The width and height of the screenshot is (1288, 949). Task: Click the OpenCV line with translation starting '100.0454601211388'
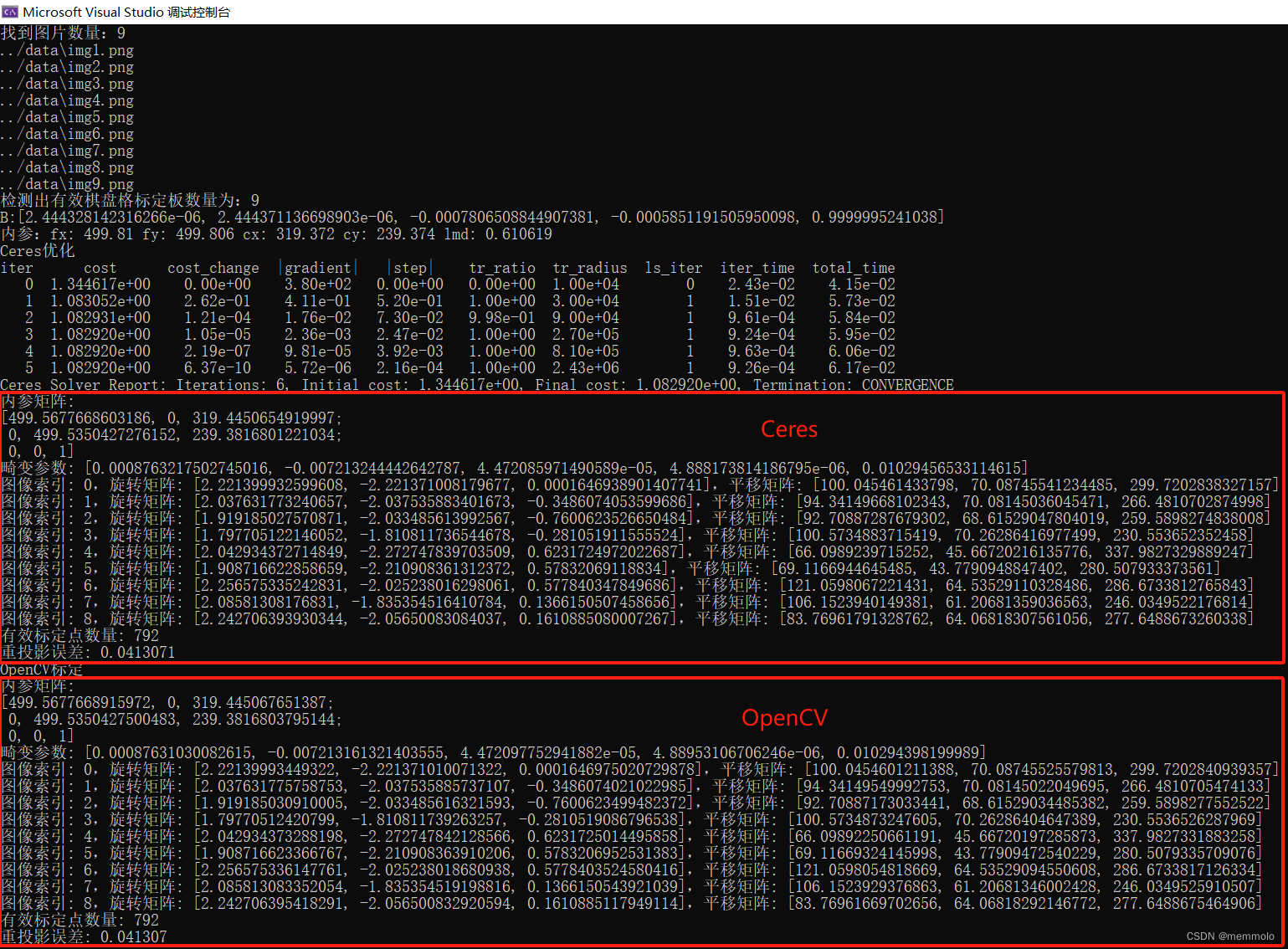[x=640, y=769]
